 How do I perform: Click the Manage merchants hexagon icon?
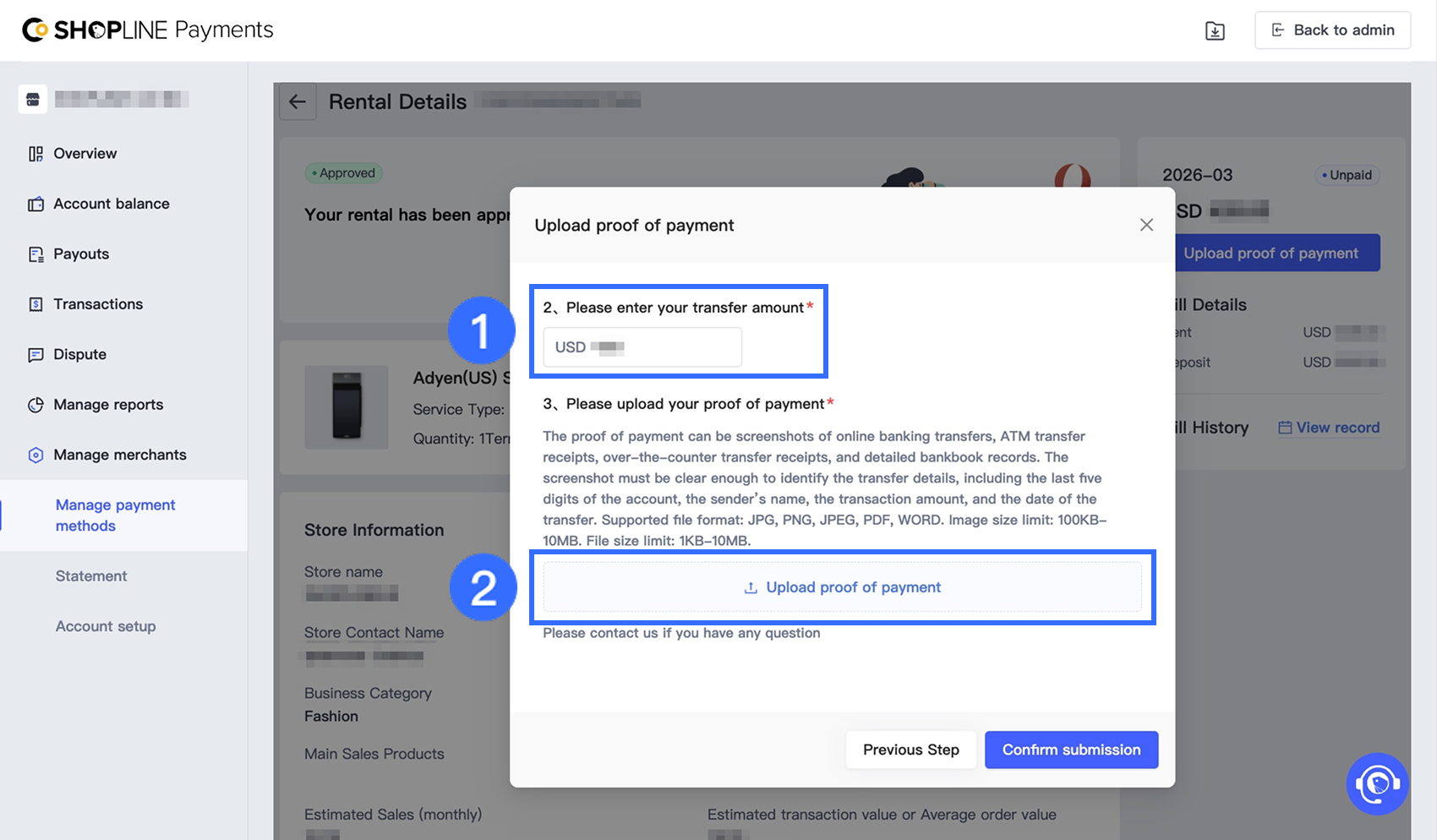[36, 455]
